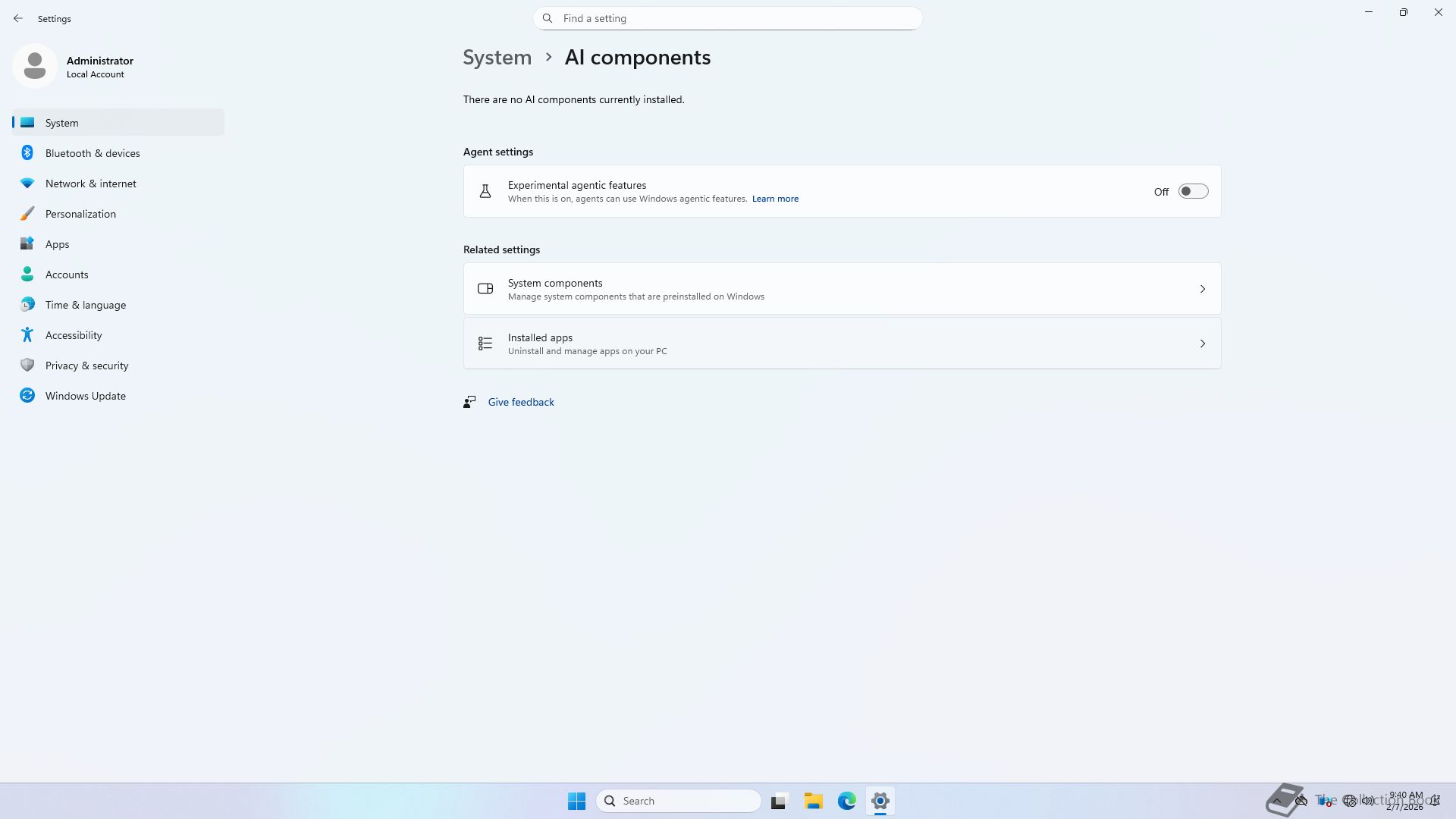
Task: Click System in the breadcrumb
Action: pos(497,58)
